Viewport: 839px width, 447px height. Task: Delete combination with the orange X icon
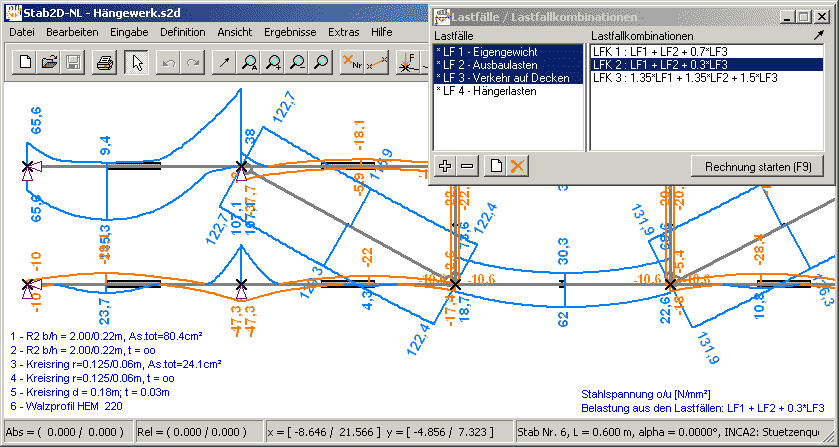[x=517, y=166]
